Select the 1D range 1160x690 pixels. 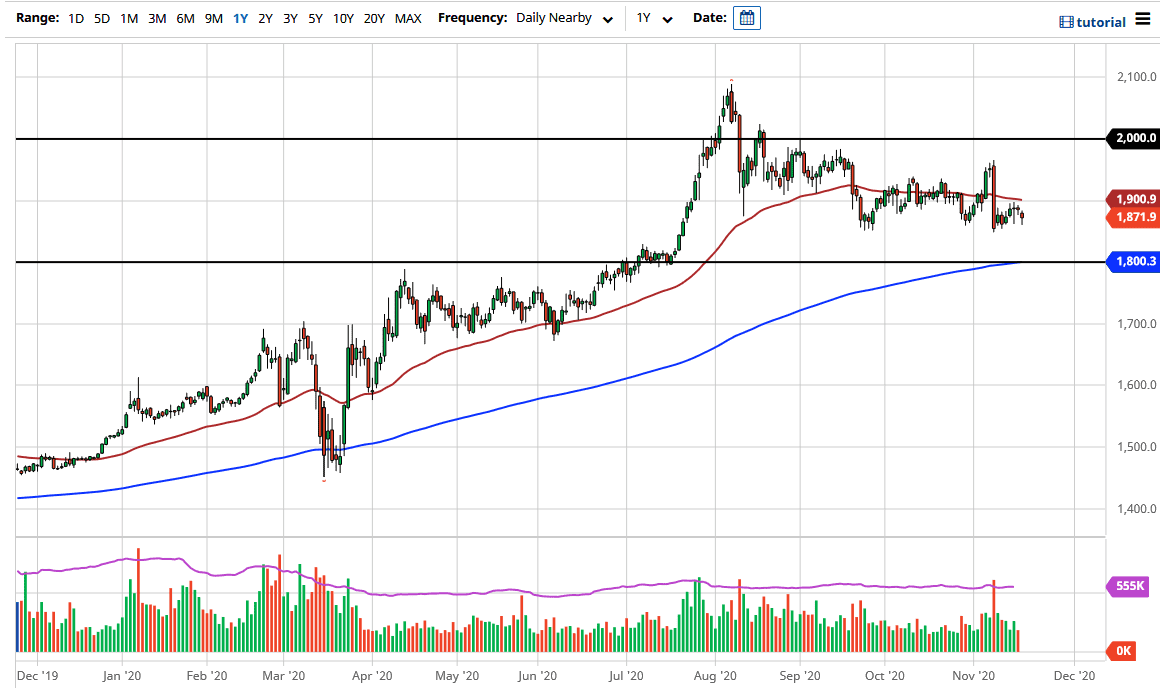(75, 18)
